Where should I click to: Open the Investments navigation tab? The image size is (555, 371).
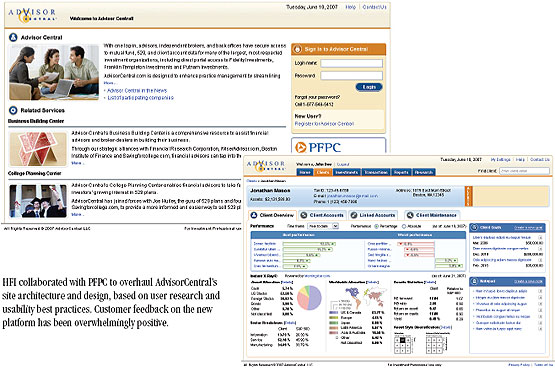pos(347,172)
